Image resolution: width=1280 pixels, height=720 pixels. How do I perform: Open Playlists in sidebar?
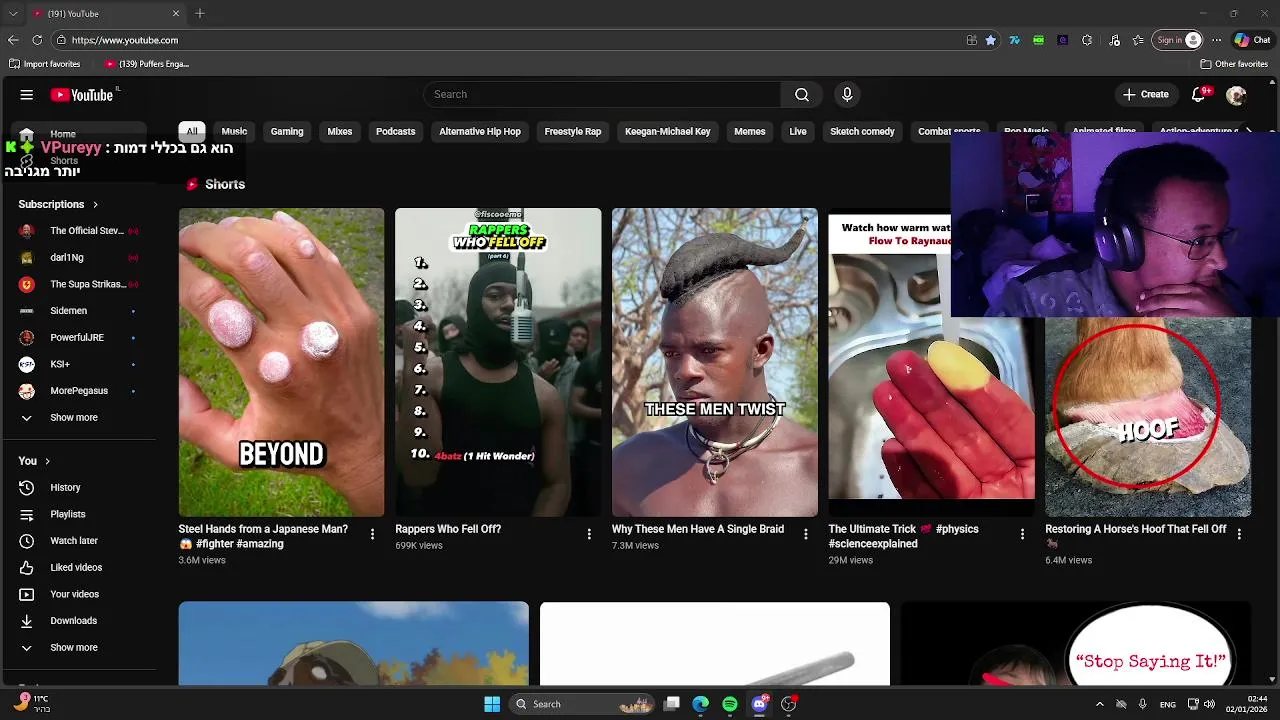point(78,514)
